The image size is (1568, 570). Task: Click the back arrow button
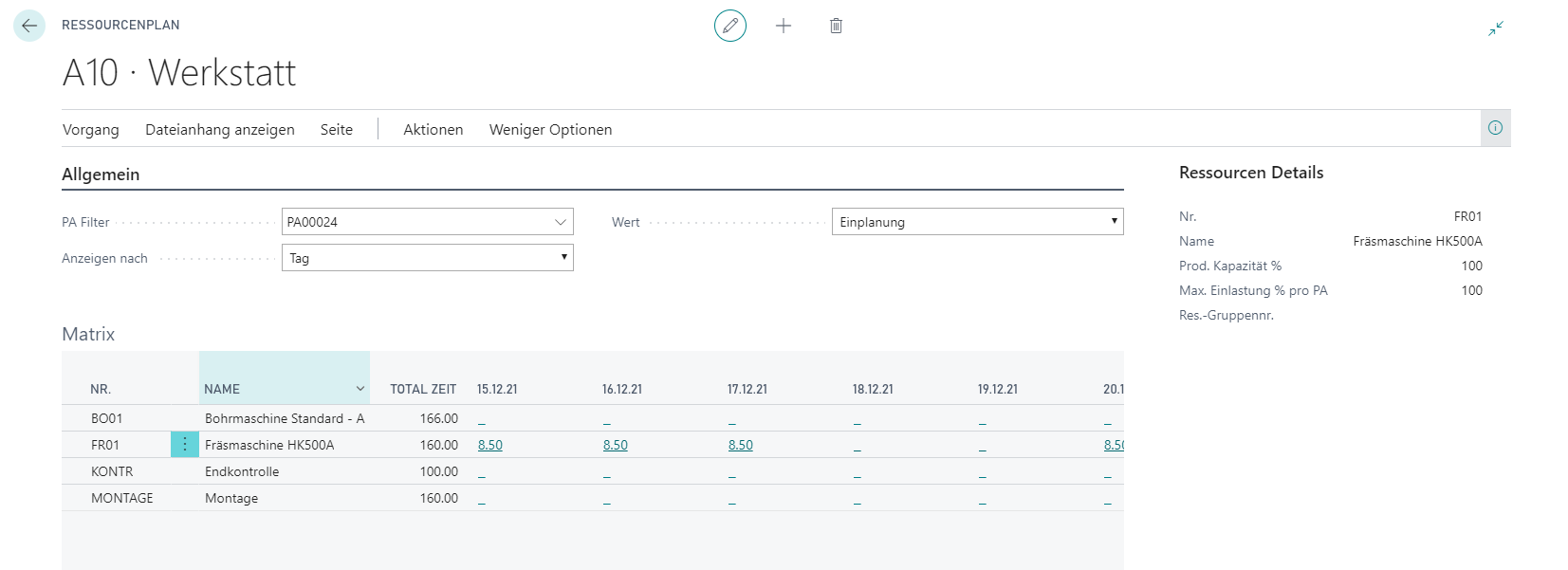[29, 26]
